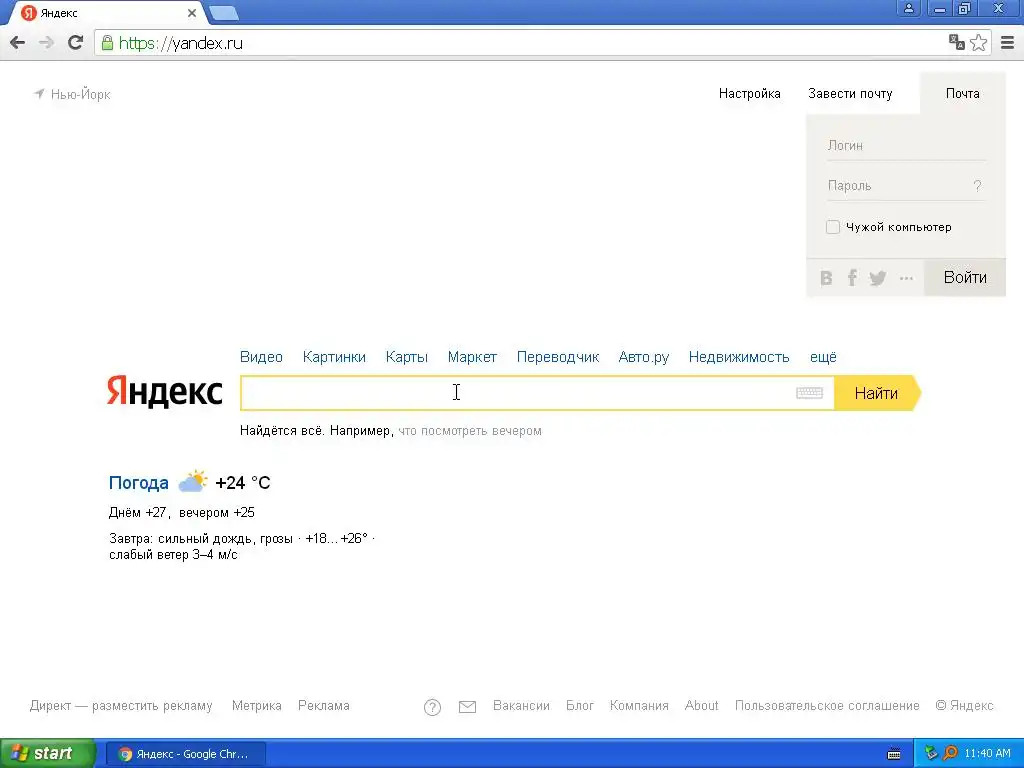Viewport: 1024px width, 768px height.
Task: Open the Карты service
Action: pos(407,357)
